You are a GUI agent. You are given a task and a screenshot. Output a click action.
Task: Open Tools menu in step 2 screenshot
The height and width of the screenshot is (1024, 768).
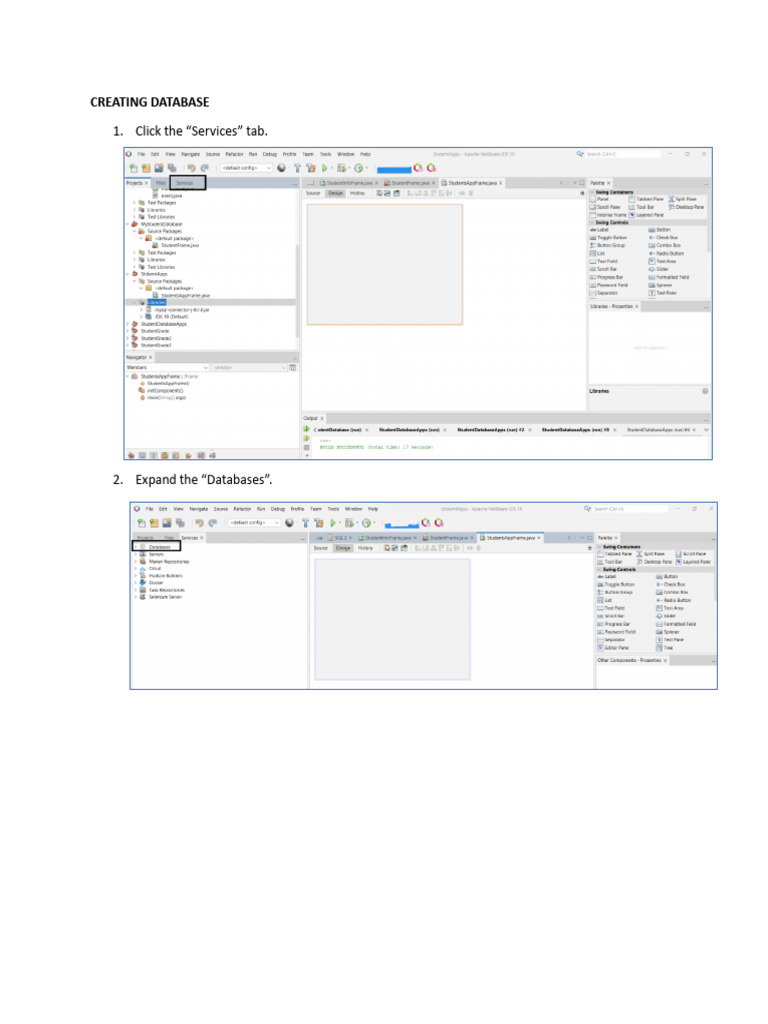(x=333, y=509)
